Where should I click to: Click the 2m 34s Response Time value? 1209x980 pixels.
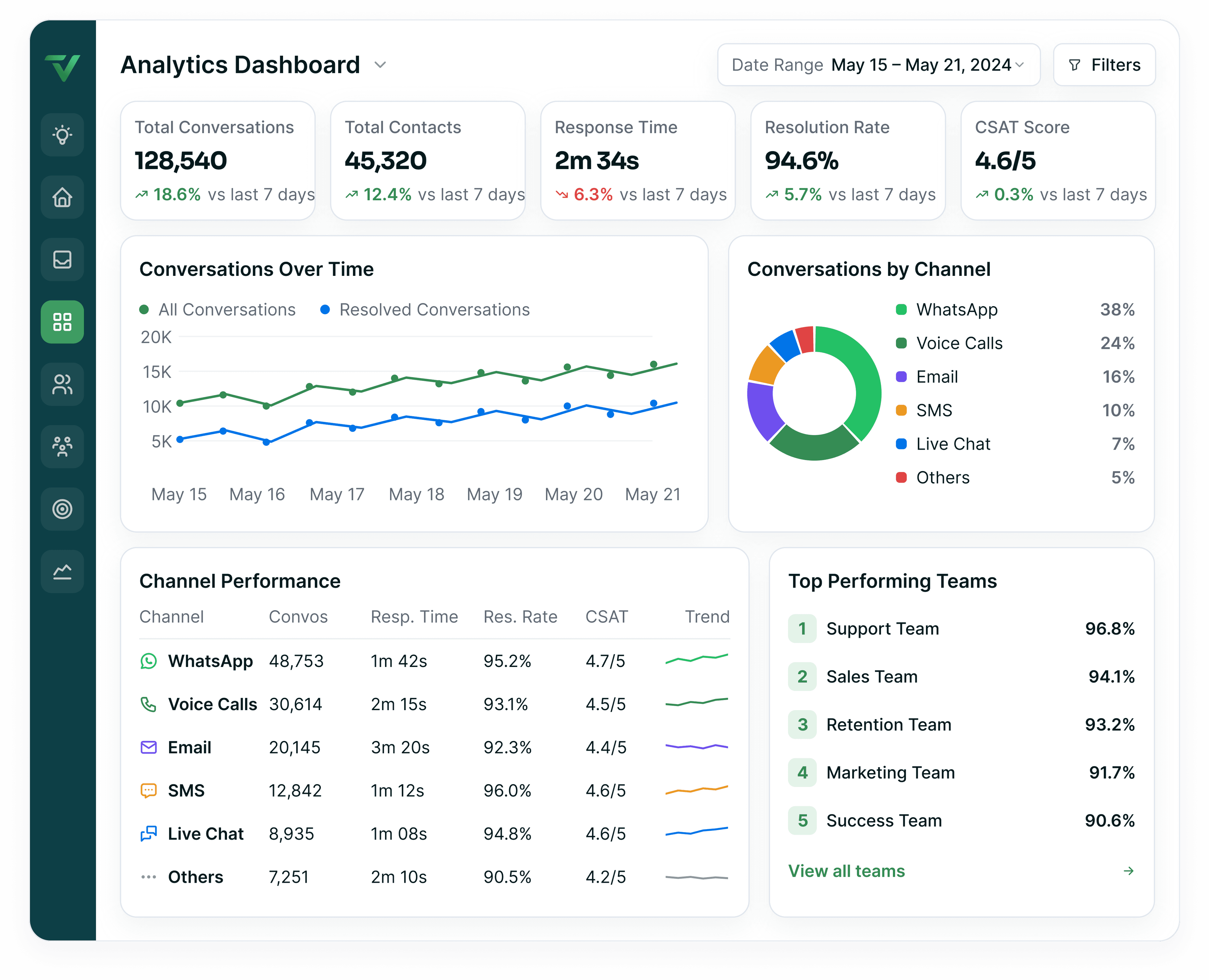coord(597,161)
